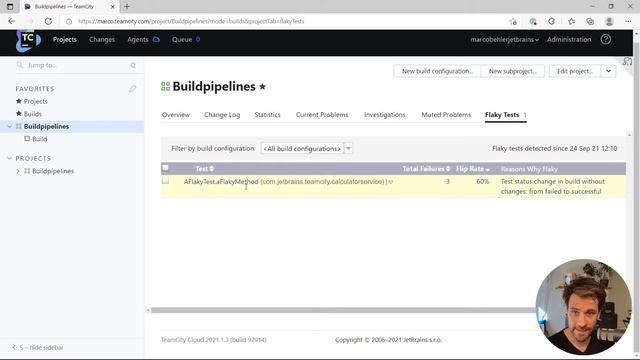The width and height of the screenshot is (640, 360).
Task: Open the Queue menu
Action: coord(182,40)
